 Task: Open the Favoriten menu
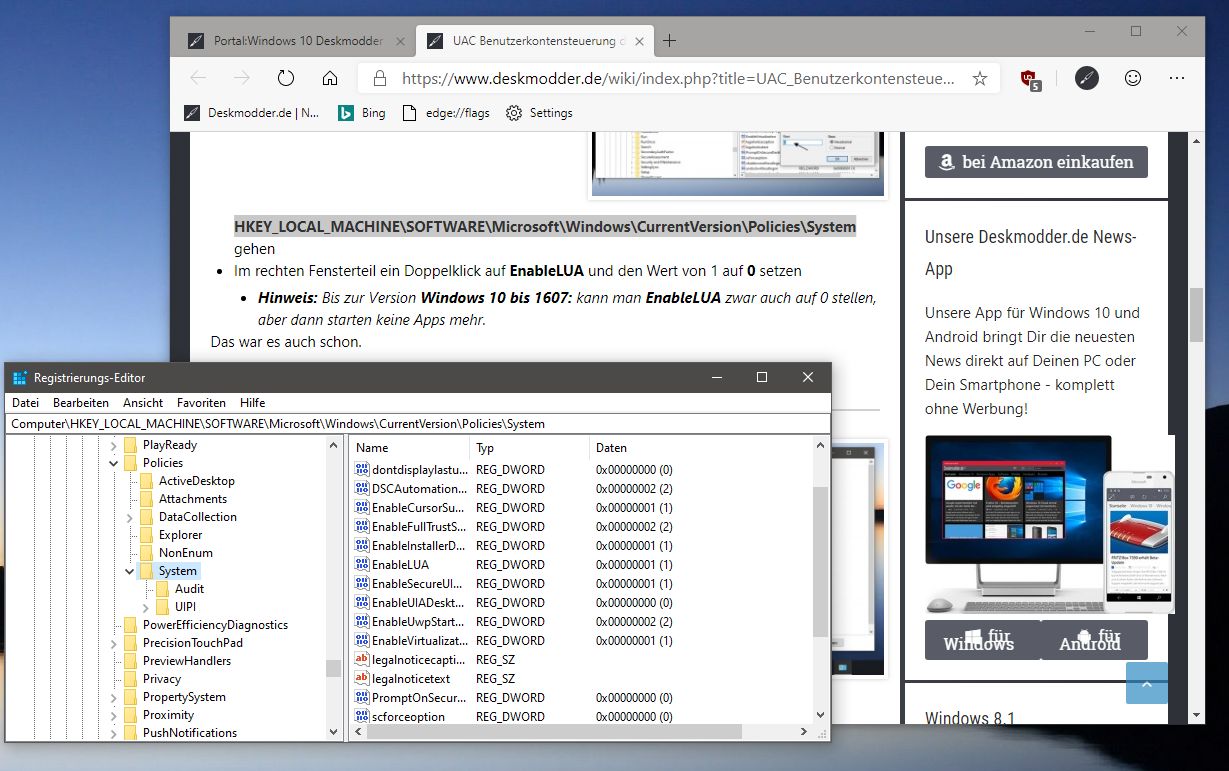pyautogui.click(x=201, y=403)
